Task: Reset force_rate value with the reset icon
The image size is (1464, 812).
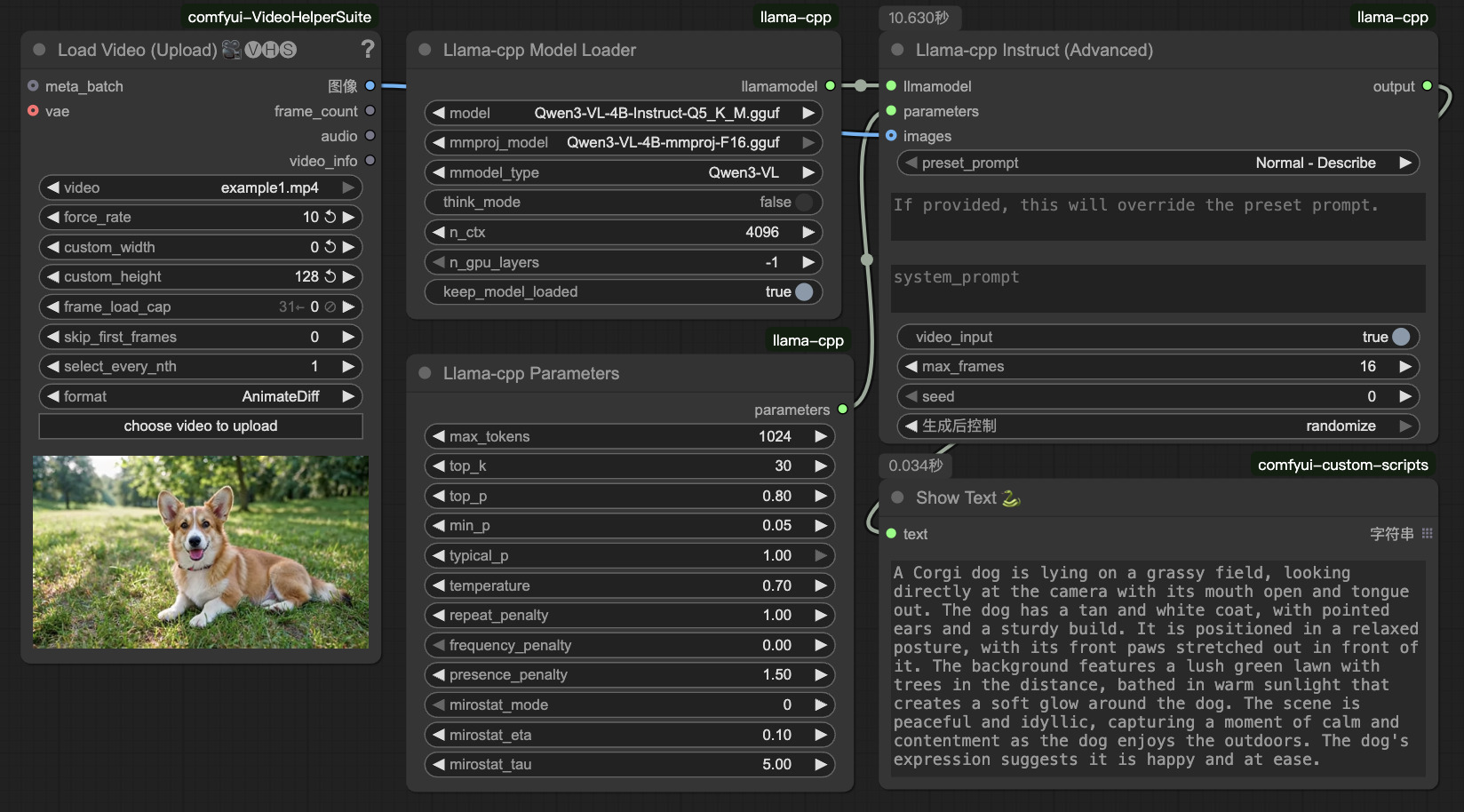Action: tap(330, 217)
